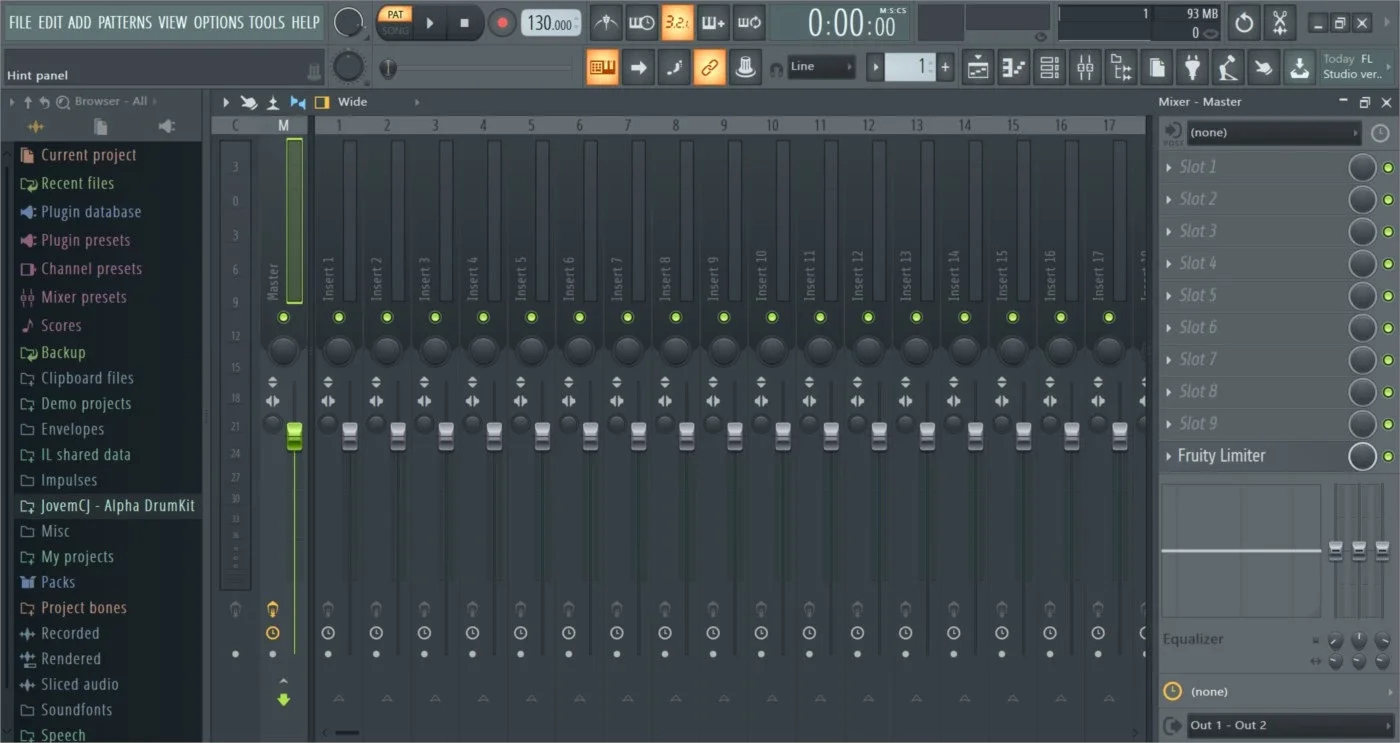
Task: Open the playlist view icon
Action: (977, 67)
